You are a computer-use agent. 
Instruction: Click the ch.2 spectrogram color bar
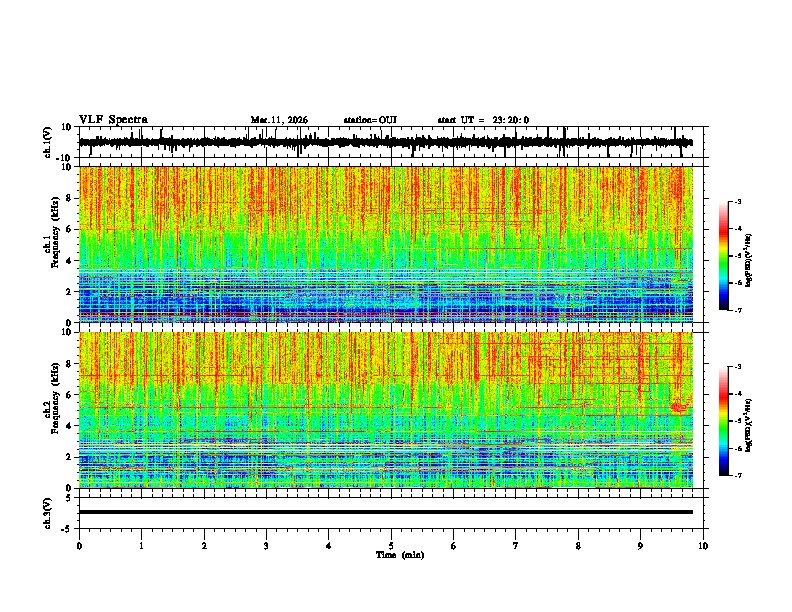(723, 421)
